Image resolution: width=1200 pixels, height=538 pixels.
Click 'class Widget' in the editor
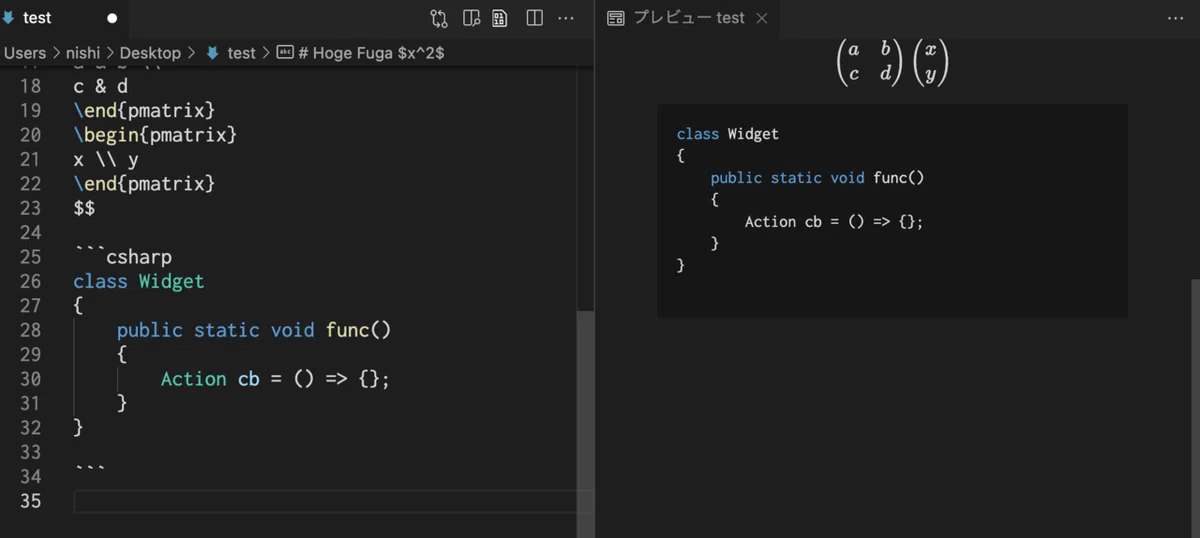[x=138, y=281]
